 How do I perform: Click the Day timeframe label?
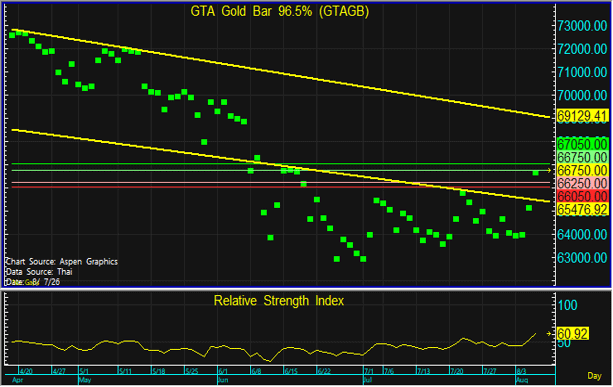594,376
